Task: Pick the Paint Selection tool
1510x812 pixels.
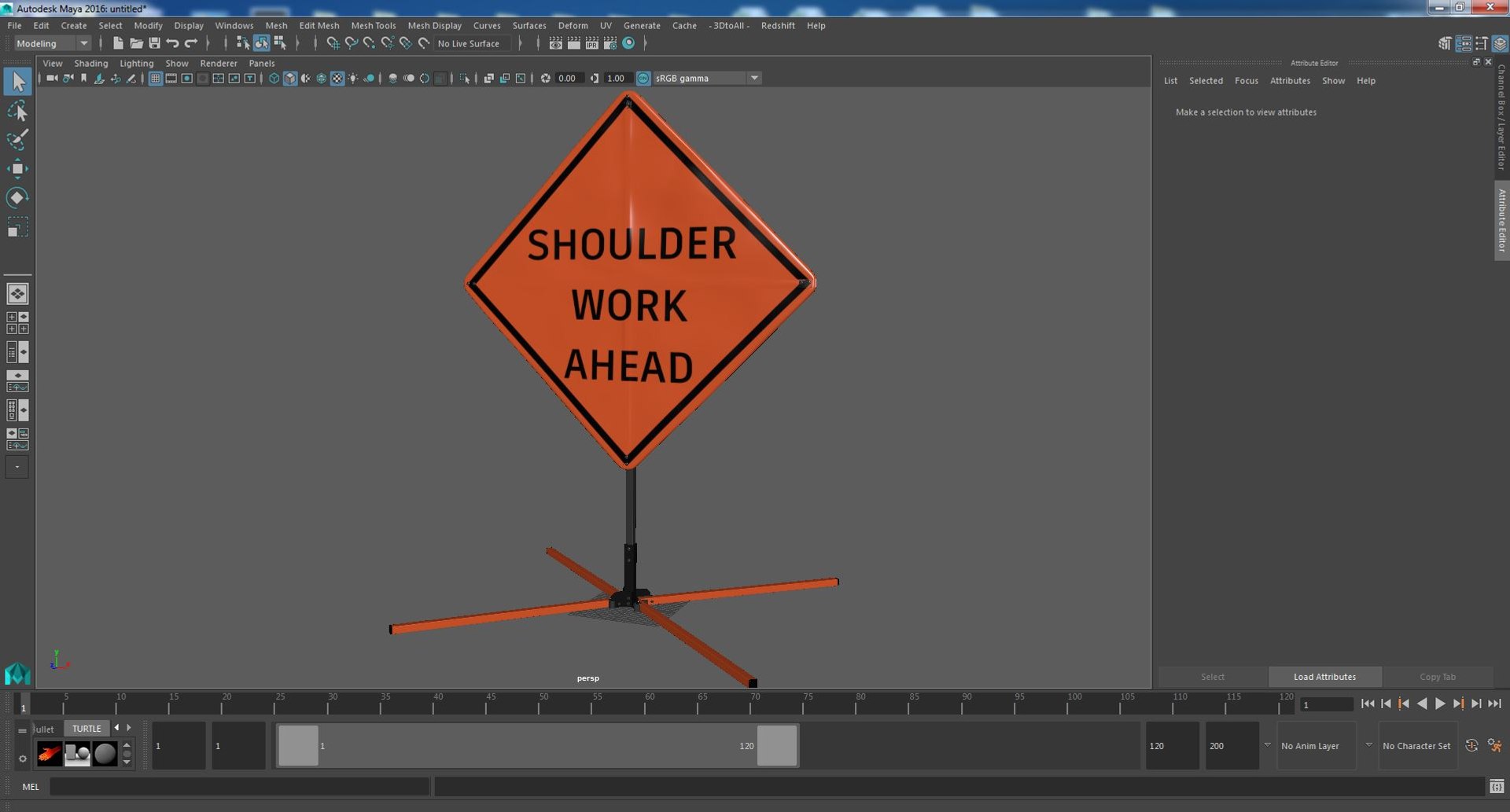Action: pyautogui.click(x=17, y=140)
